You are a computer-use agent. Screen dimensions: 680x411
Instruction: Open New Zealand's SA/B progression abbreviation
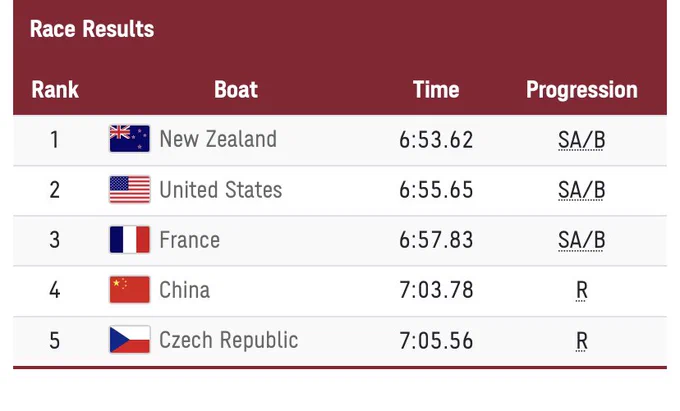581,140
